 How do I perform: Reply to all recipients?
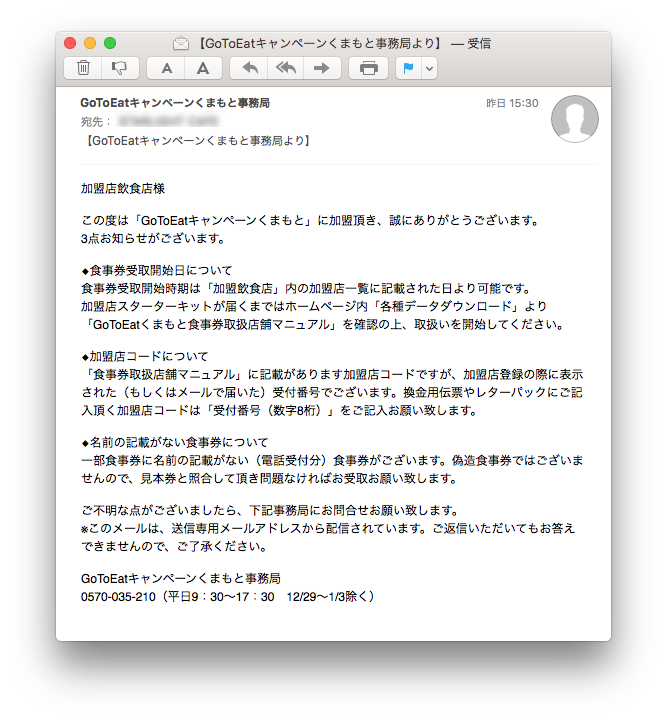pos(286,68)
